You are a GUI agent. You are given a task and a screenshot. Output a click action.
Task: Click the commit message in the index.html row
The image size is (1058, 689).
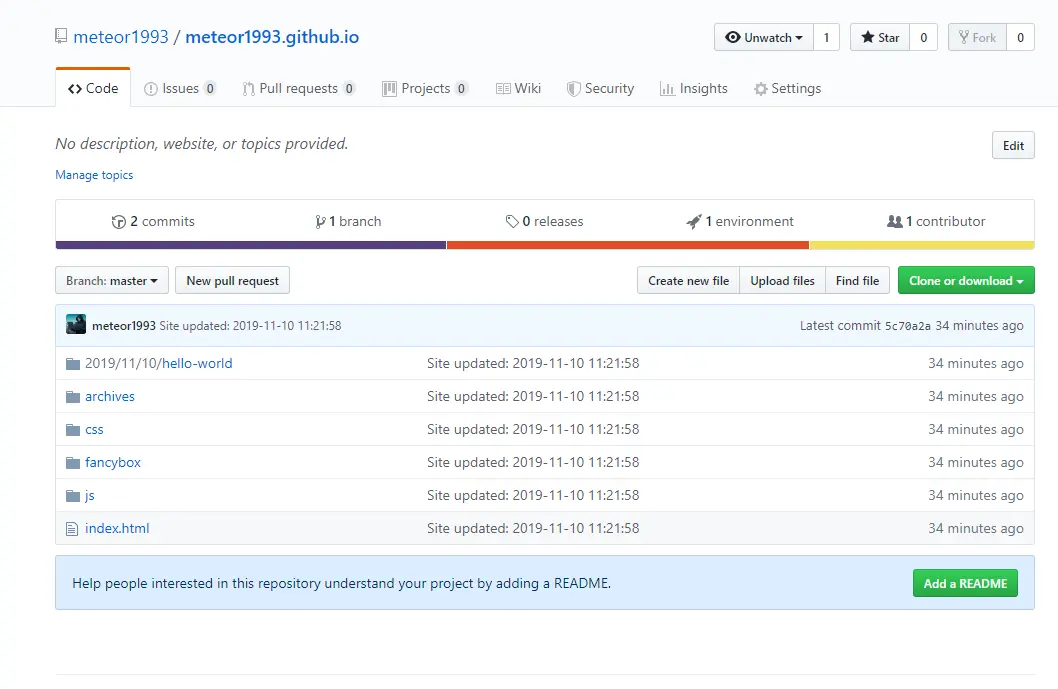pos(533,528)
